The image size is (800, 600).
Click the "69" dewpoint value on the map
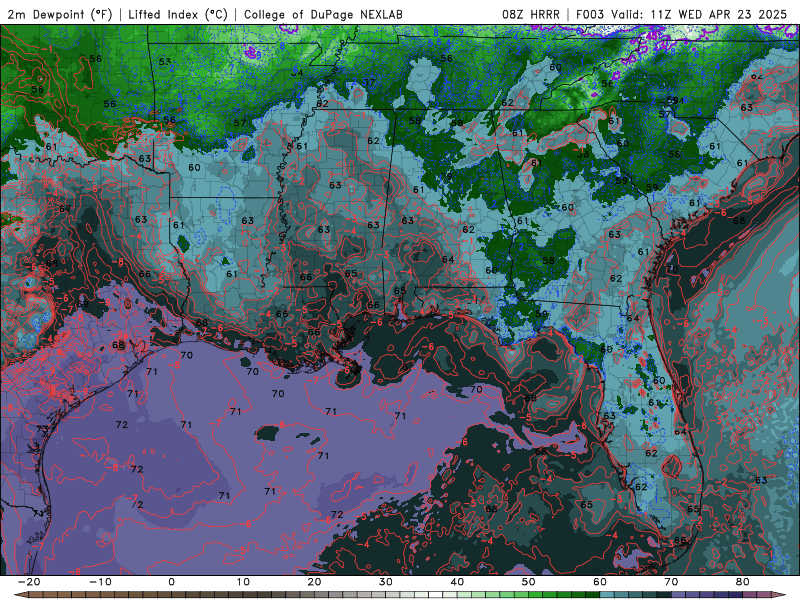82,304
